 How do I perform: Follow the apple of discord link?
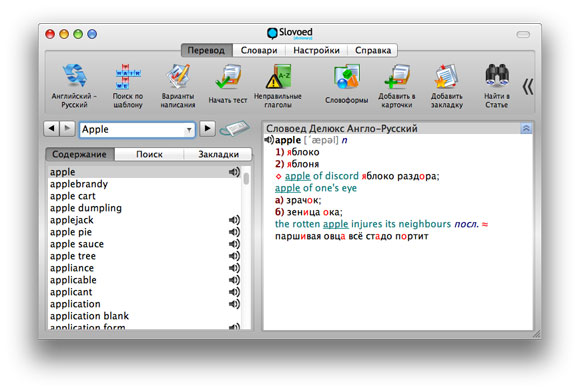tap(322, 176)
